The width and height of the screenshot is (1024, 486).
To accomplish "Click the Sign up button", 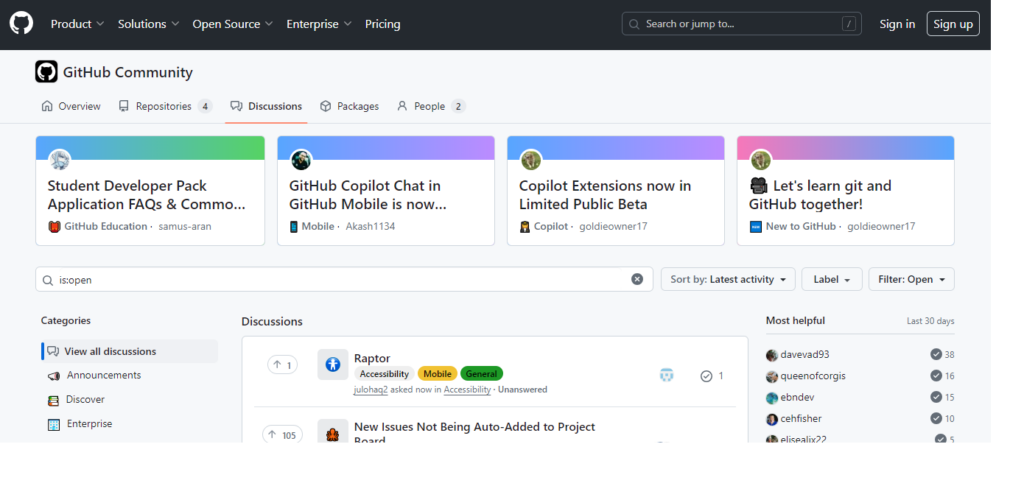I will (x=953, y=24).
